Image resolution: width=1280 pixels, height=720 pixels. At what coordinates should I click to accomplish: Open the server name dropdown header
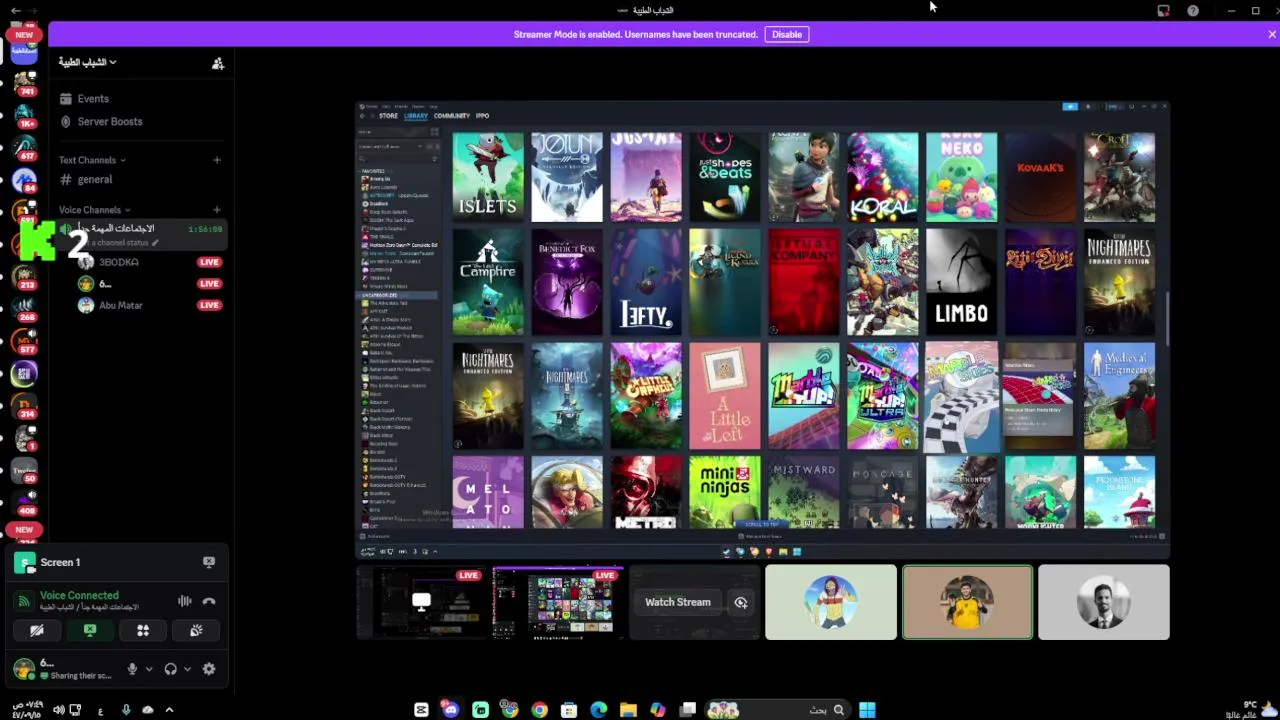click(x=87, y=62)
